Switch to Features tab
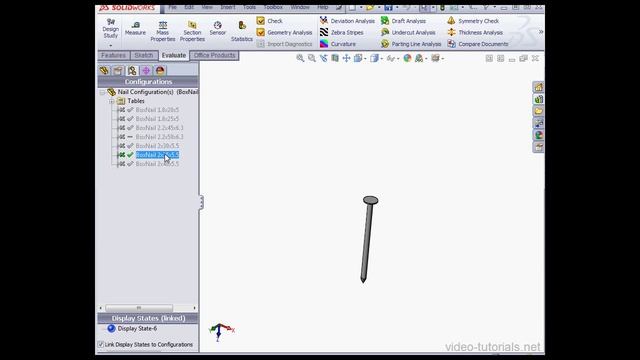 (x=113, y=55)
